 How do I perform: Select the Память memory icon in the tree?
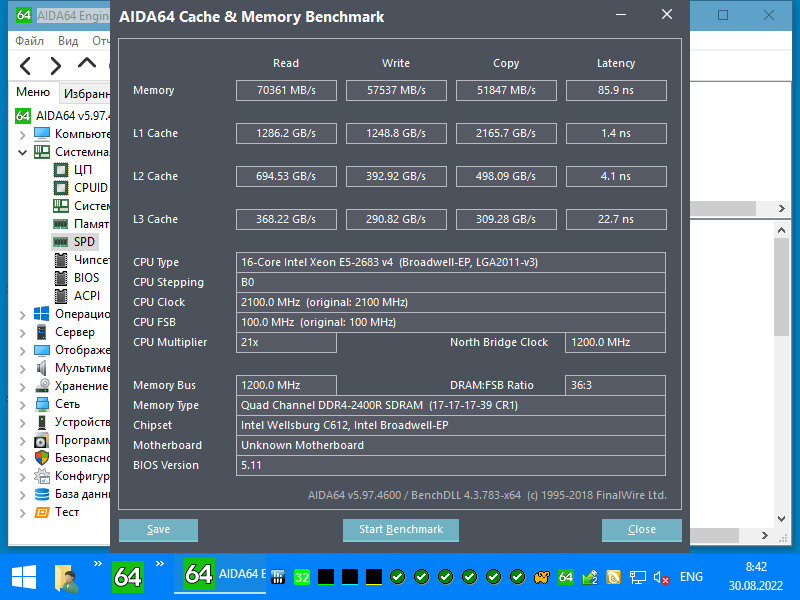tap(61, 223)
